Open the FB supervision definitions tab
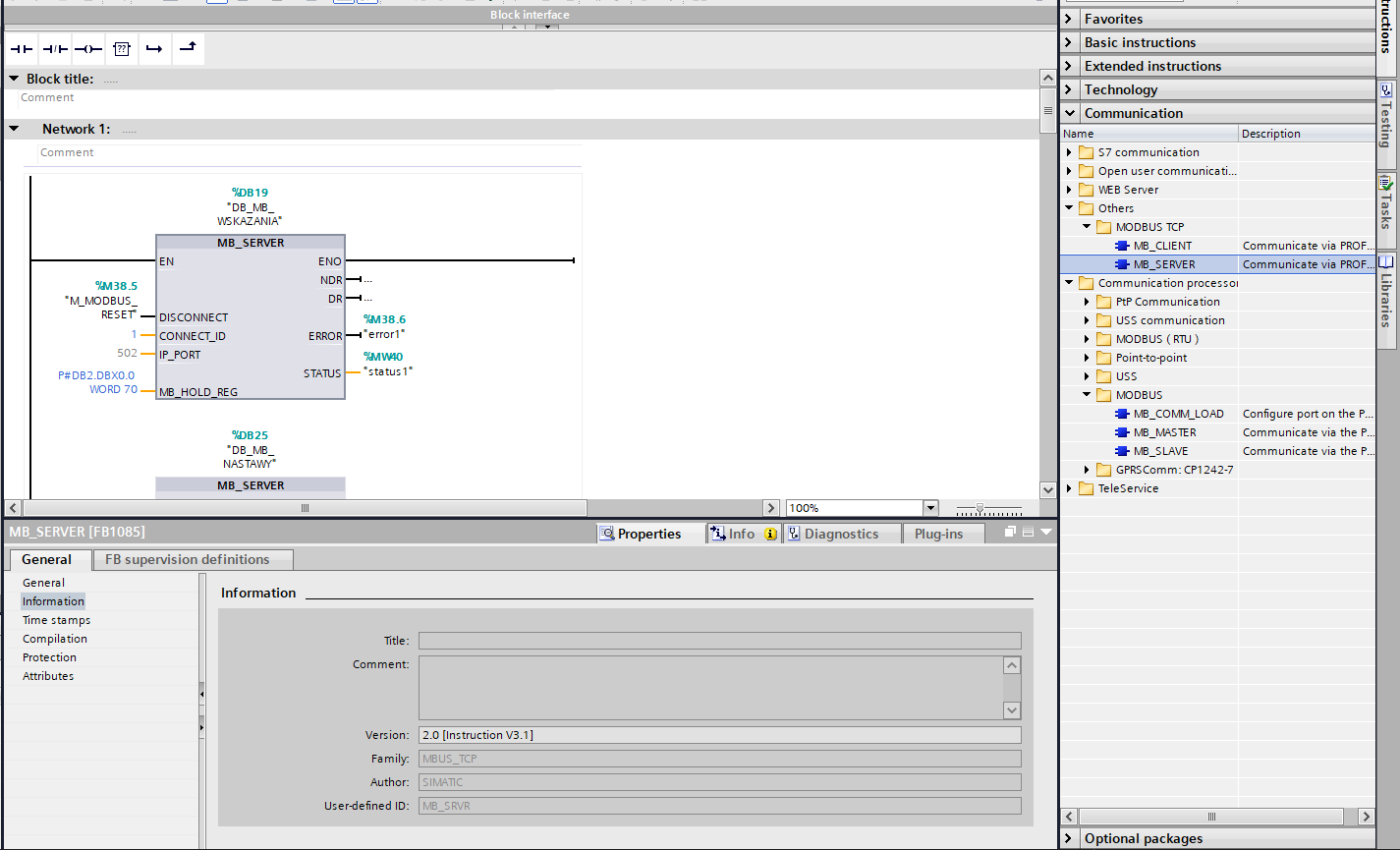 click(x=192, y=559)
